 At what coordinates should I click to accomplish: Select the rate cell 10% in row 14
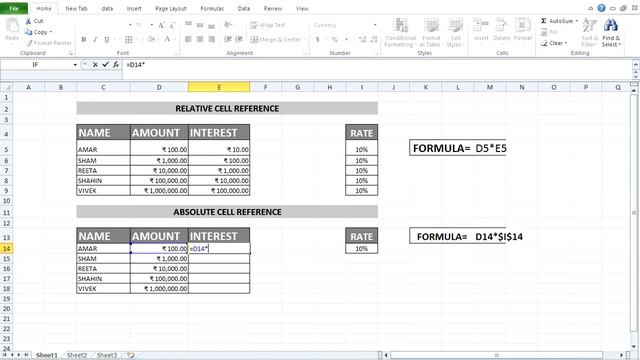pos(362,248)
